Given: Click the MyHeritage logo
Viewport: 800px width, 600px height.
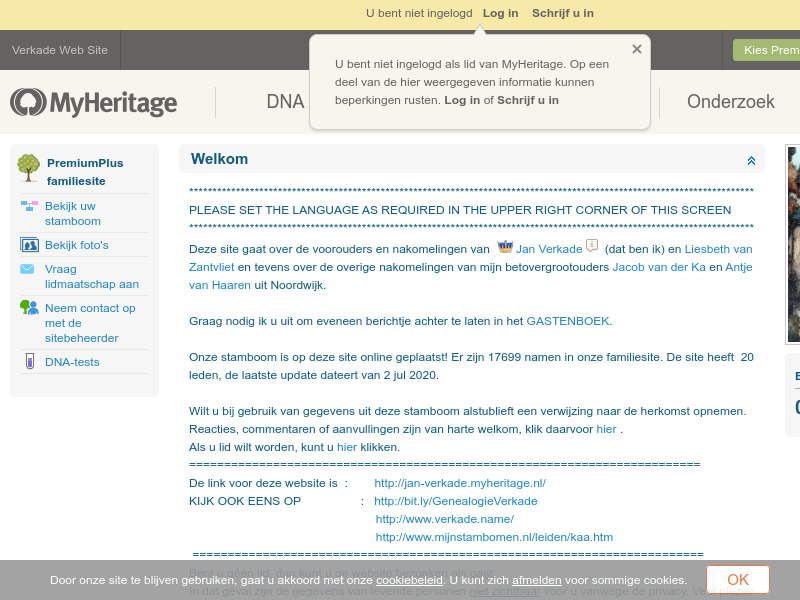Looking at the screenshot, I should (x=93, y=101).
